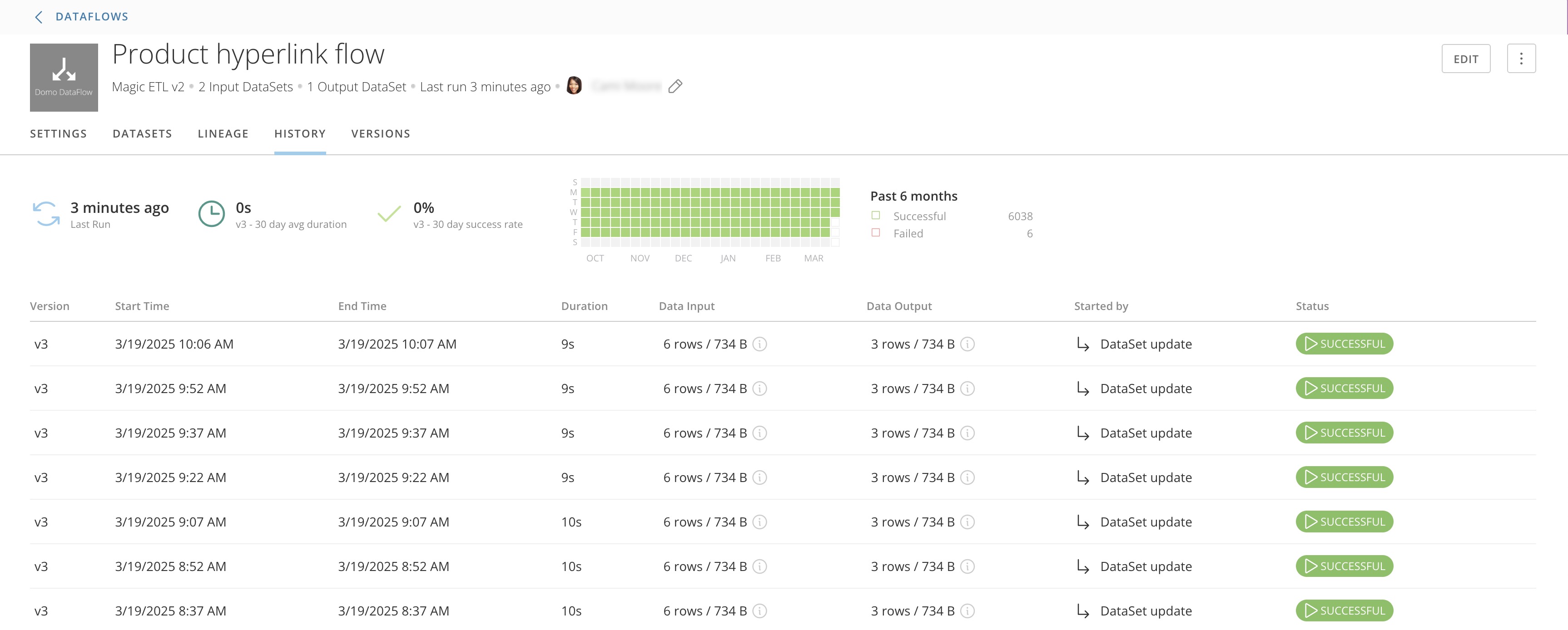Show data input info for 9:22 AM run

pyautogui.click(x=759, y=477)
